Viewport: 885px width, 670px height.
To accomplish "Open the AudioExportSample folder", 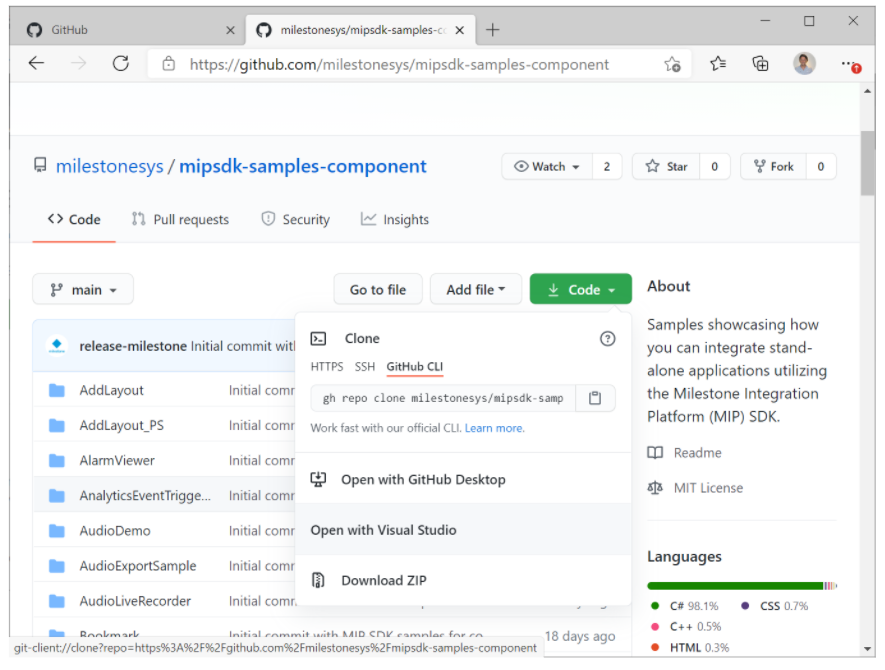I will click(x=138, y=566).
